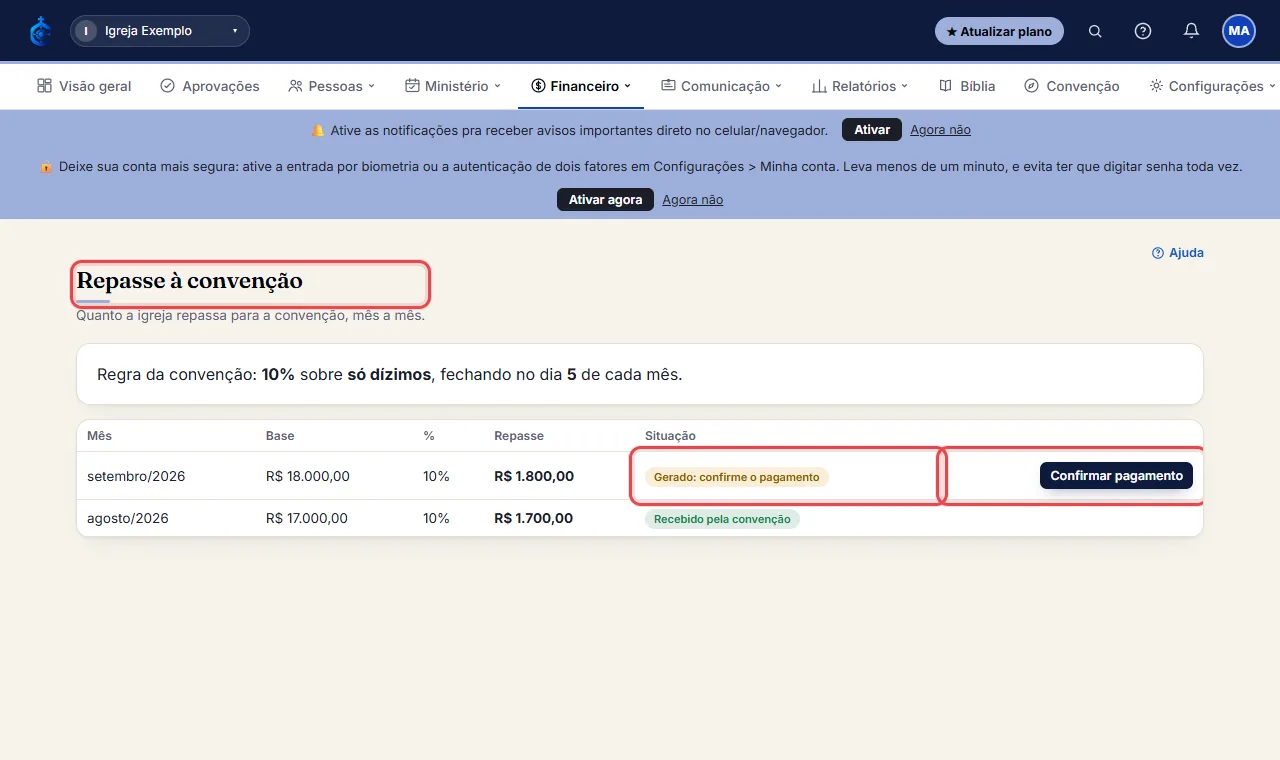
Task: Confirm payment for setembro/2026
Action: pos(1116,476)
